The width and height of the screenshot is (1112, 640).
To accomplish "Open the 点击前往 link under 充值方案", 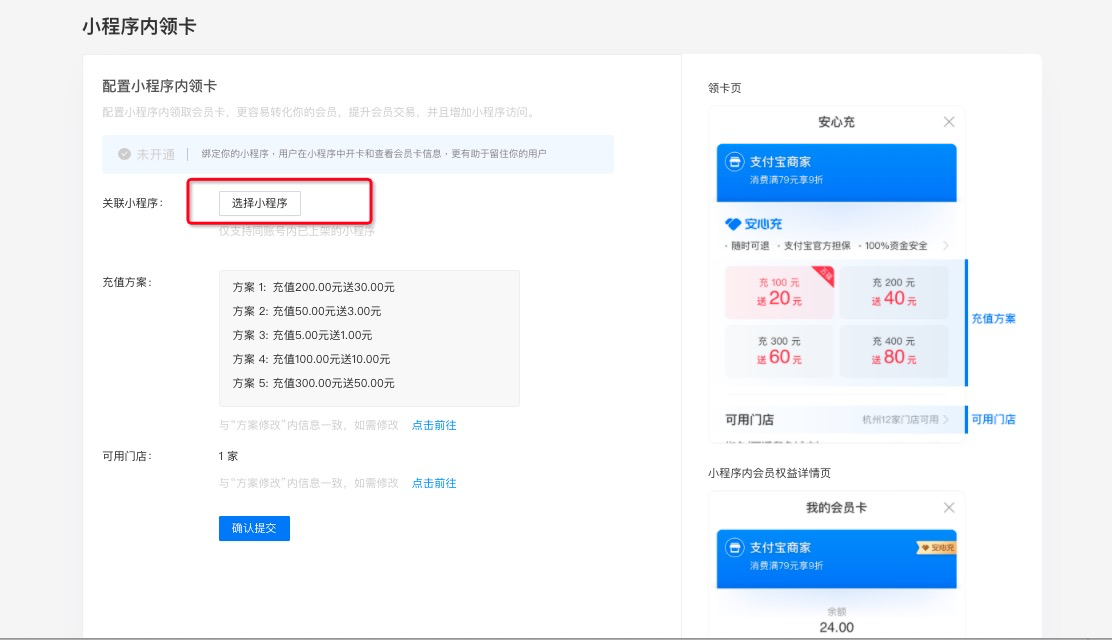I will pos(434,425).
